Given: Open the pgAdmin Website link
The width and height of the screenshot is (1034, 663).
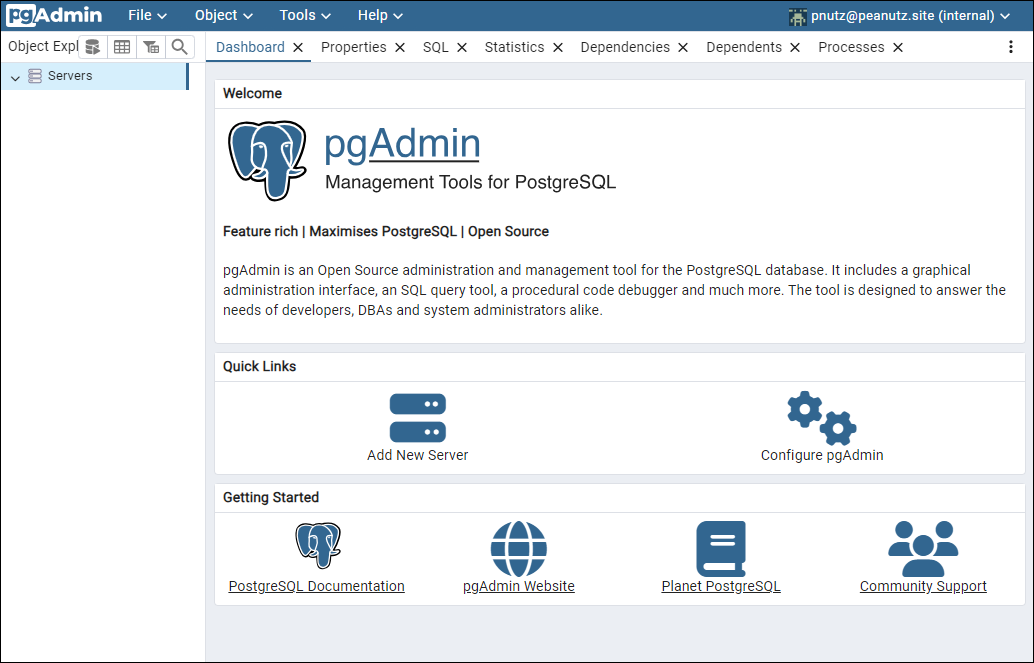Looking at the screenshot, I should [x=519, y=586].
